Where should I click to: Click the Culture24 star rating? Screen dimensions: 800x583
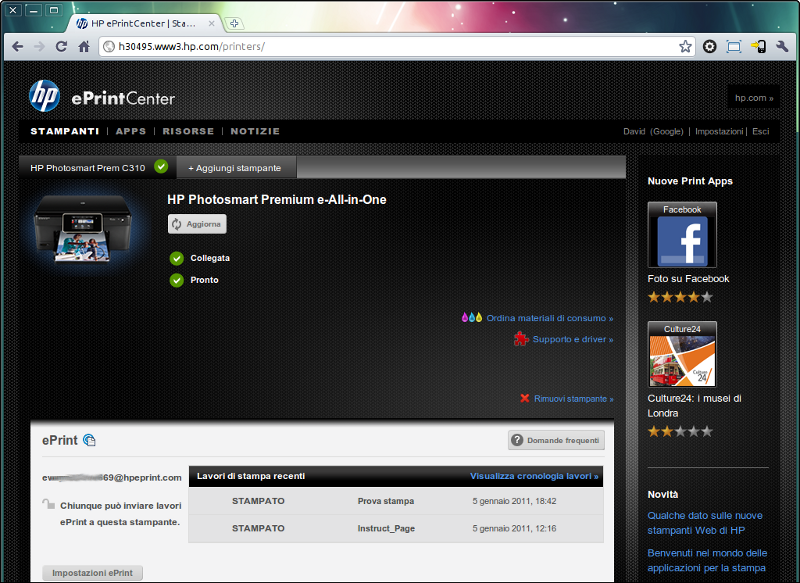[x=680, y=432]
